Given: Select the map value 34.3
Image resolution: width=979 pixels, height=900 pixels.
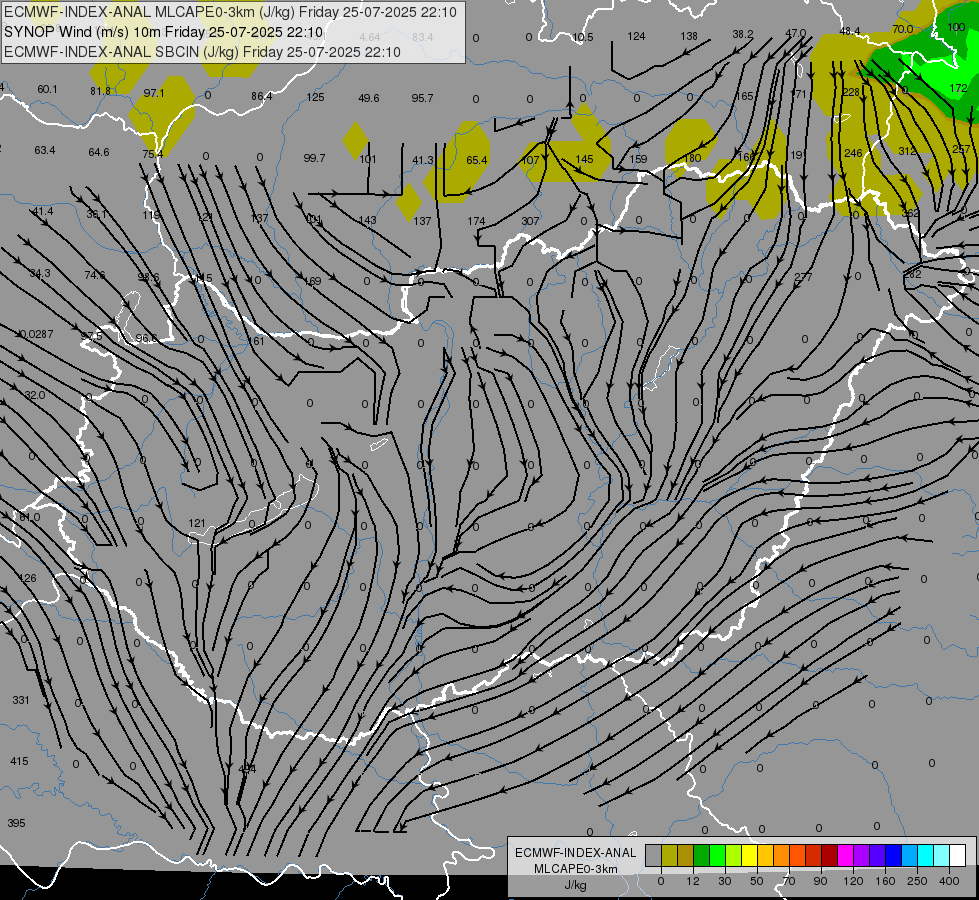Looking at the screenshot, I should click(40, 274).
